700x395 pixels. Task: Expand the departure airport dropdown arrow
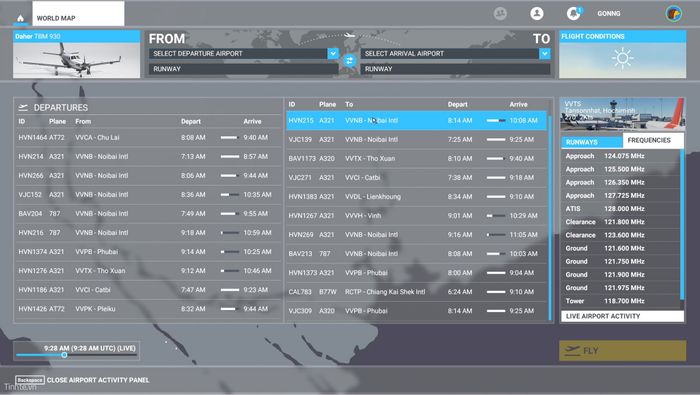pyautogui.click(x=333, y=53)
